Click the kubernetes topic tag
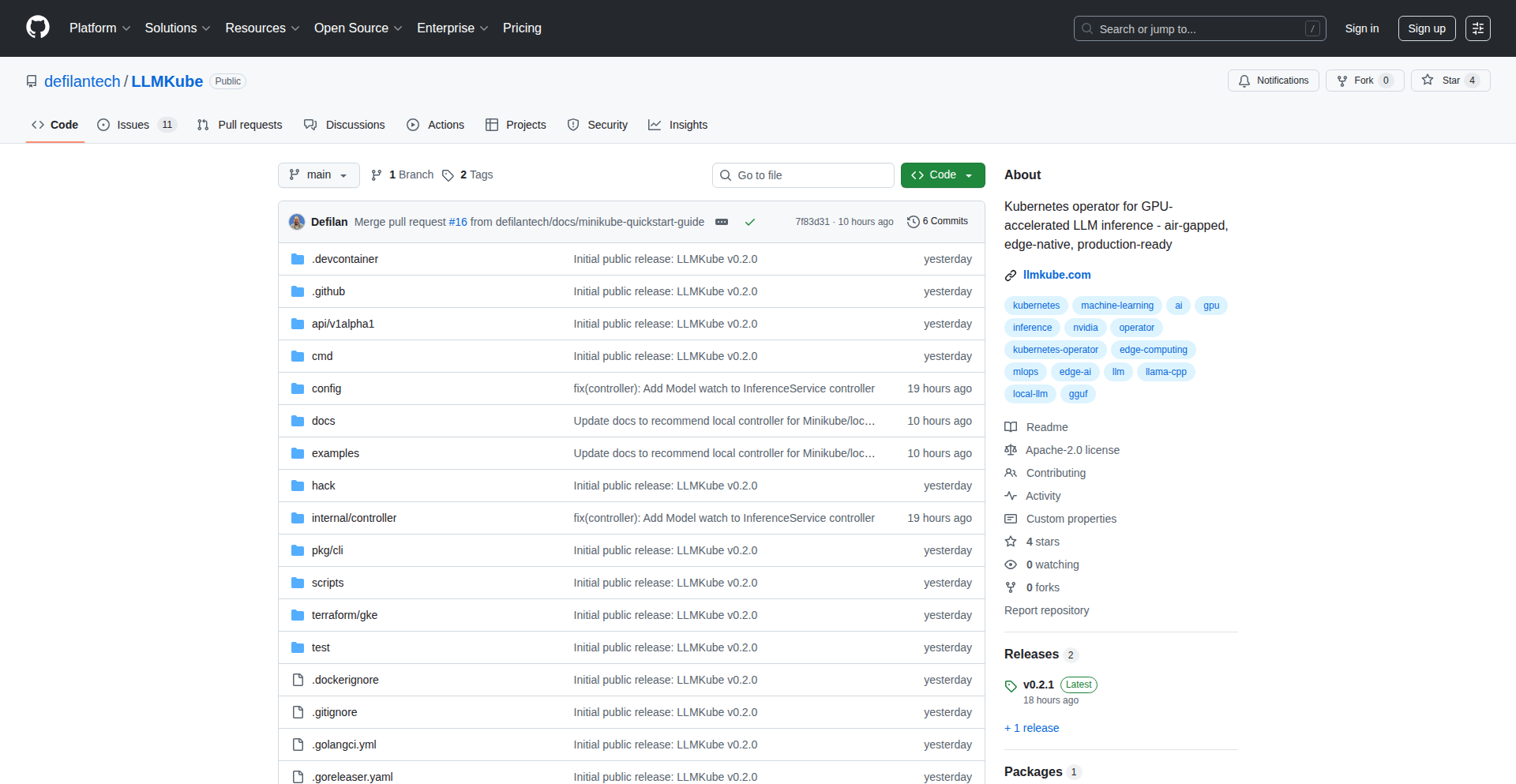 pos(1035,306)
